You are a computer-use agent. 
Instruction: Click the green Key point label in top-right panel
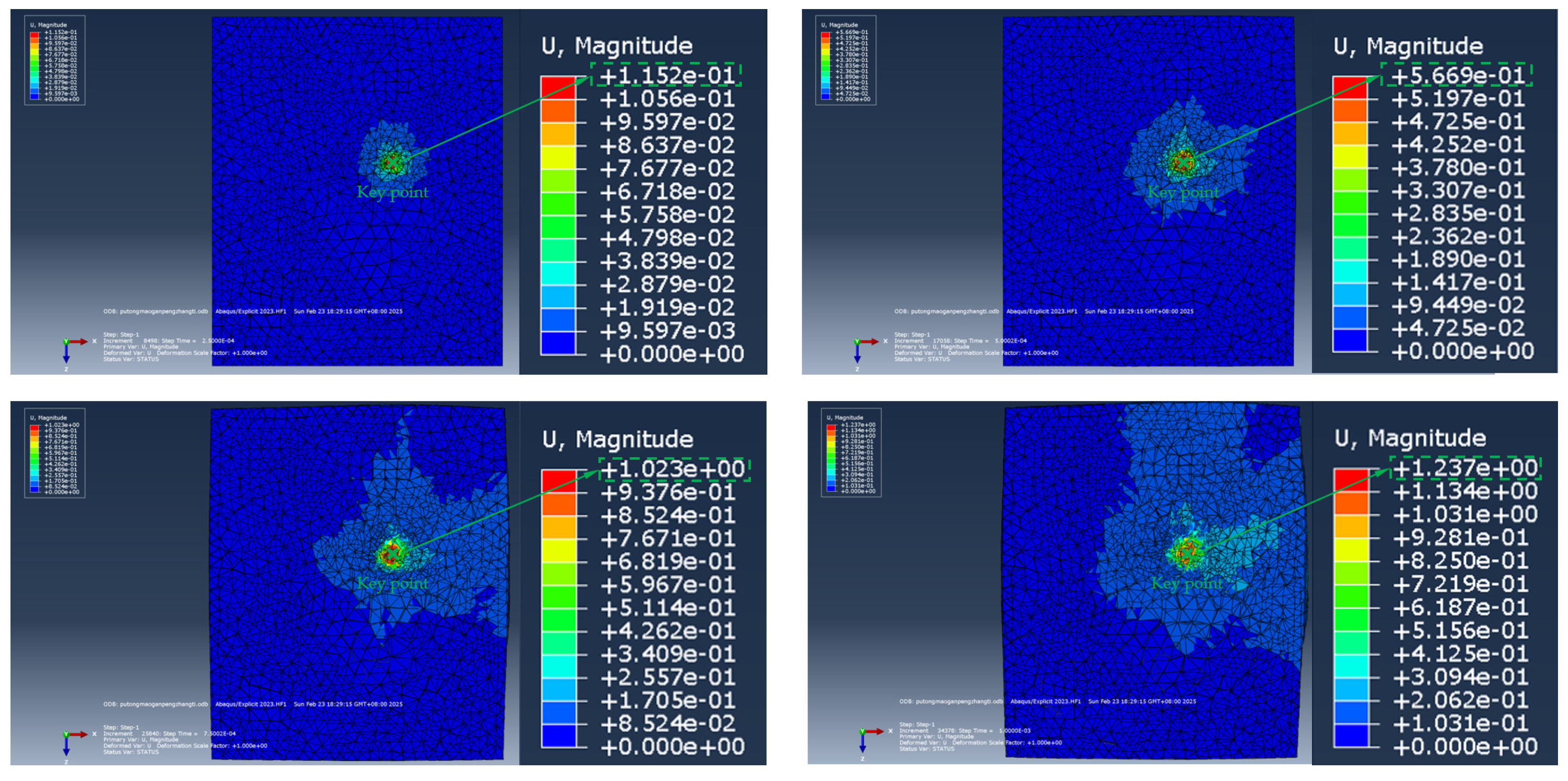tap(1183, 192)
